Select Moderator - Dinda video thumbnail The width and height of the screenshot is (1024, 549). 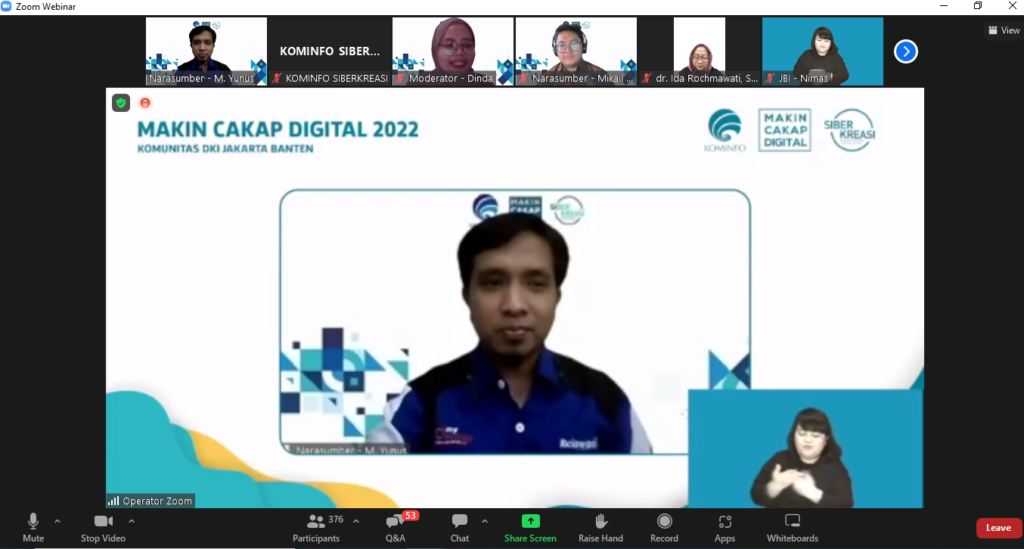[x=452, y=51]
